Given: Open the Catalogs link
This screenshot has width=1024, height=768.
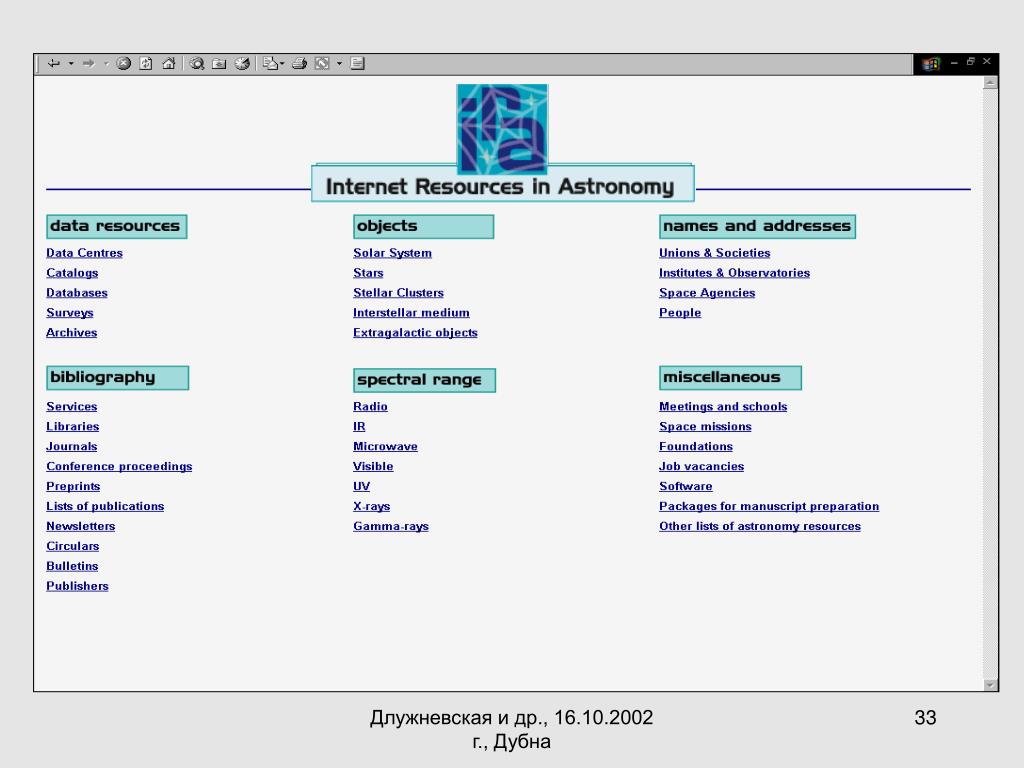Looking at the screenshot, I should coord(72,273).
